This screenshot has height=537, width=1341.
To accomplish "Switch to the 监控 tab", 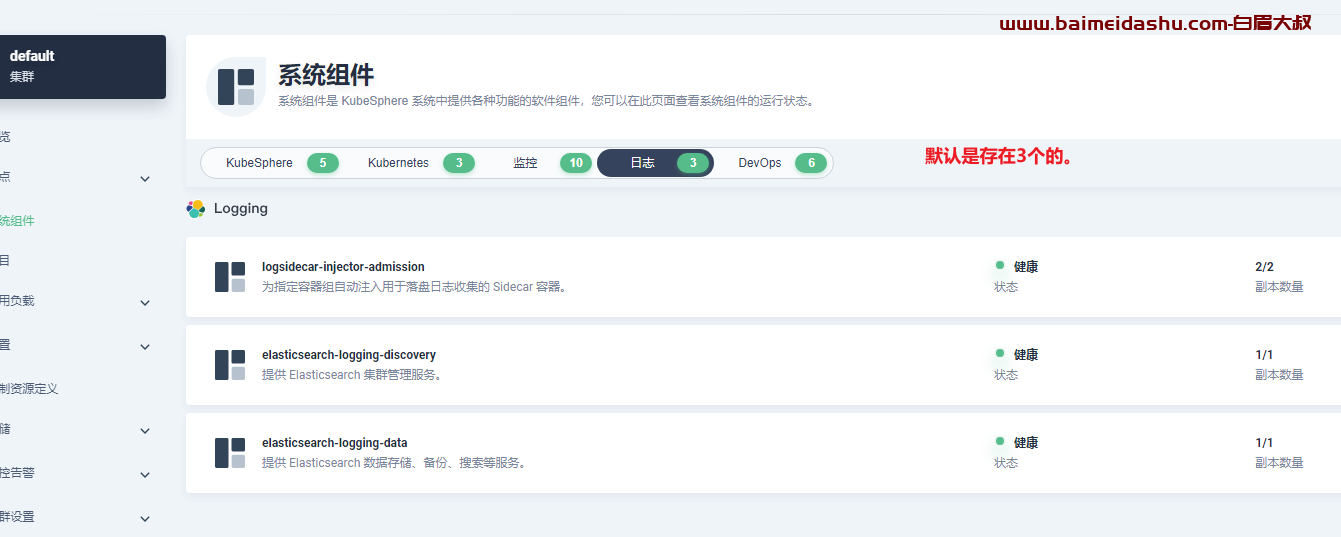I will [540, 163].
